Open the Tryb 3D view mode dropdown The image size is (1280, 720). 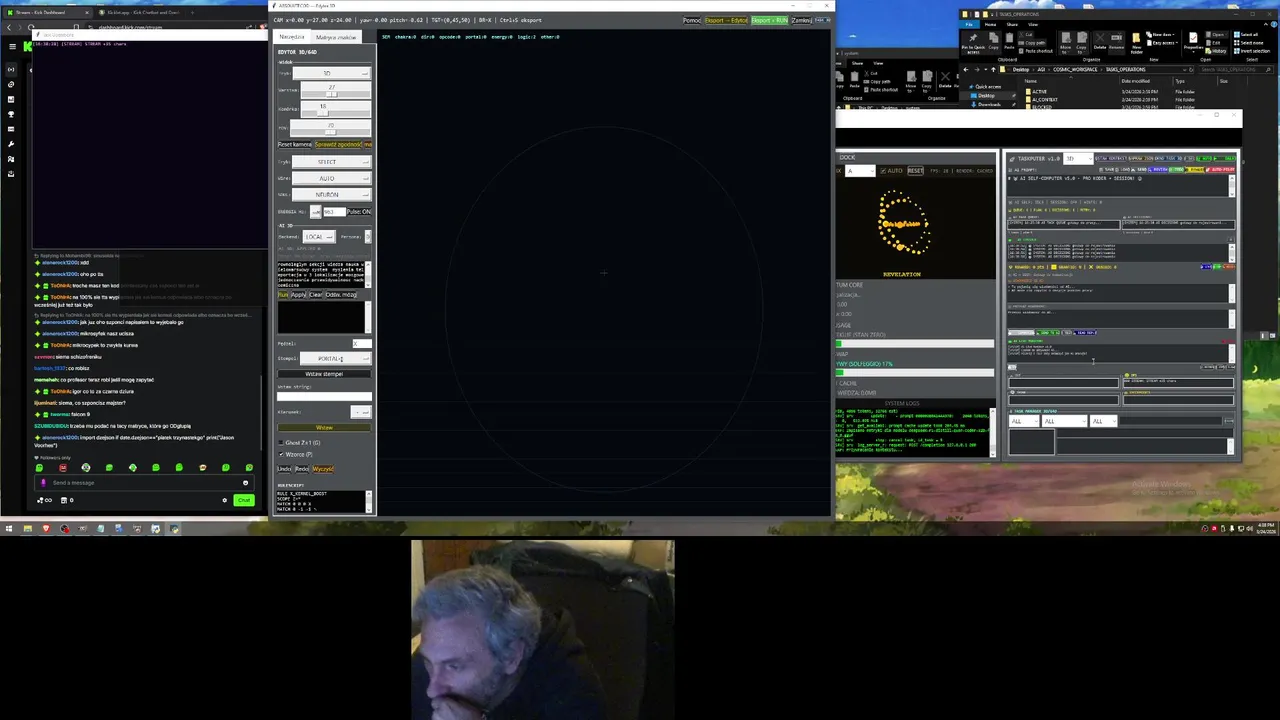point(331,73)
